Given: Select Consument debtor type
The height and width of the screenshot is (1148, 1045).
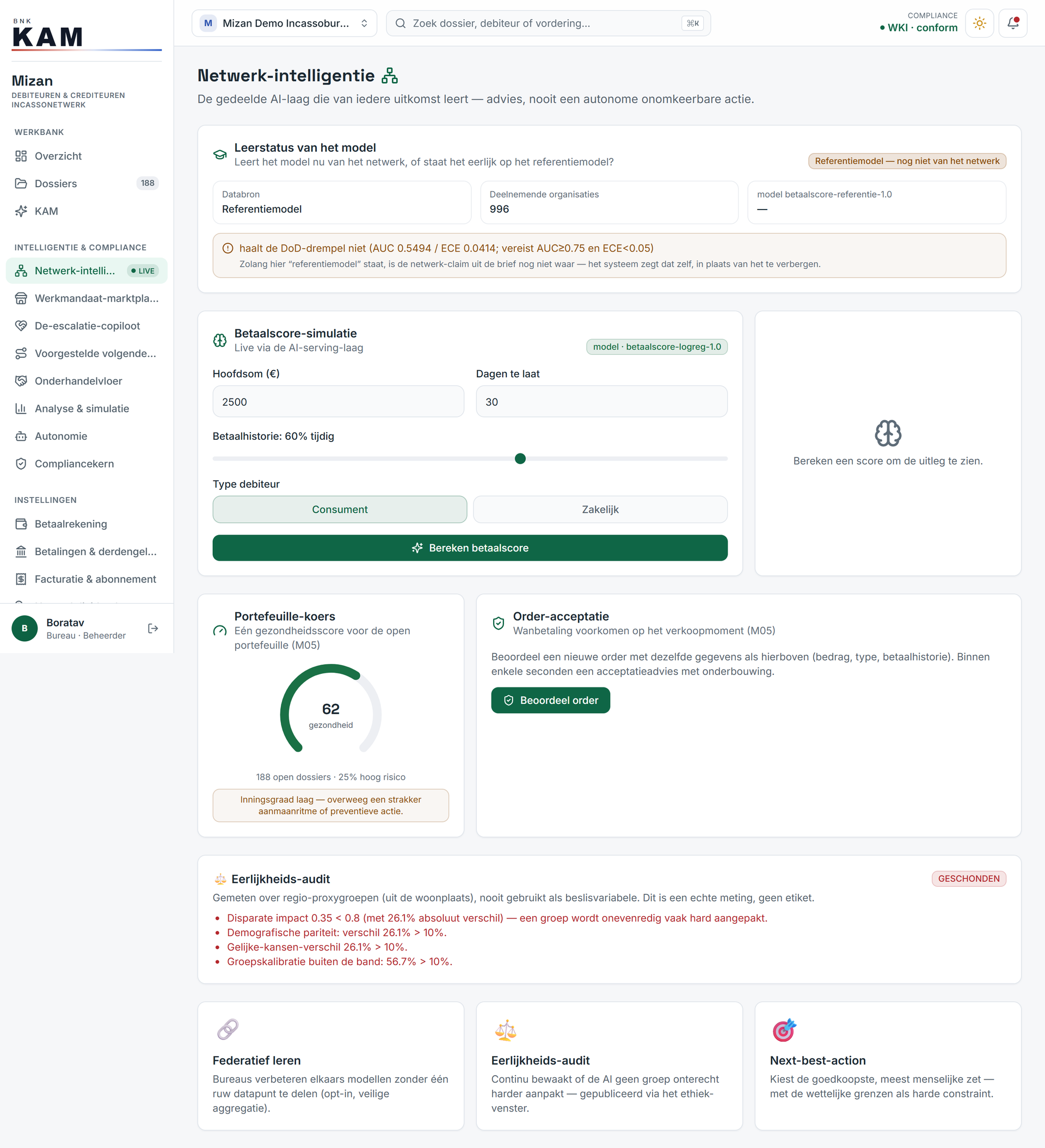Looking at the screenshot, I should (340, 509).
